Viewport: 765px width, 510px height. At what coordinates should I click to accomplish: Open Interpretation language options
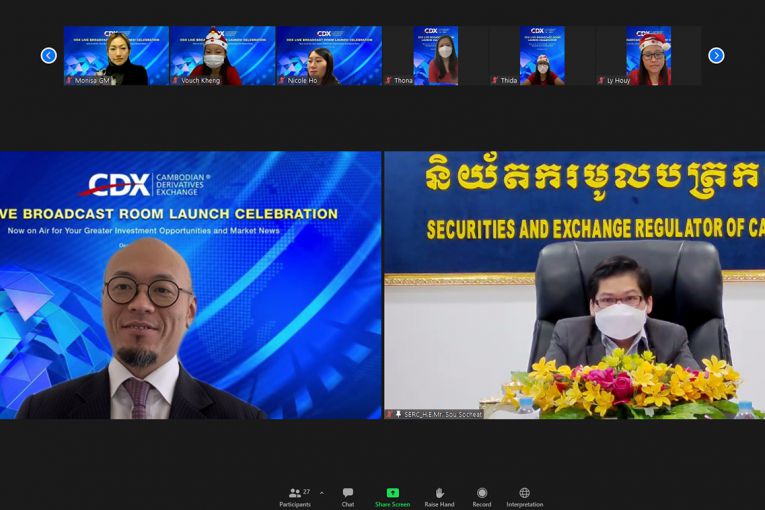coord(524,497)
